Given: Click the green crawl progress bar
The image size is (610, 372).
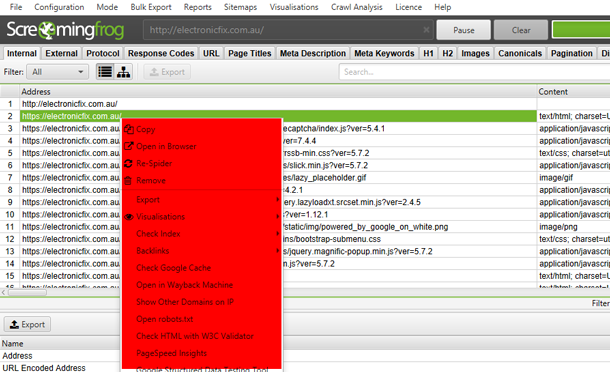Looking at the screenshot, I should [x=581, y=30].
